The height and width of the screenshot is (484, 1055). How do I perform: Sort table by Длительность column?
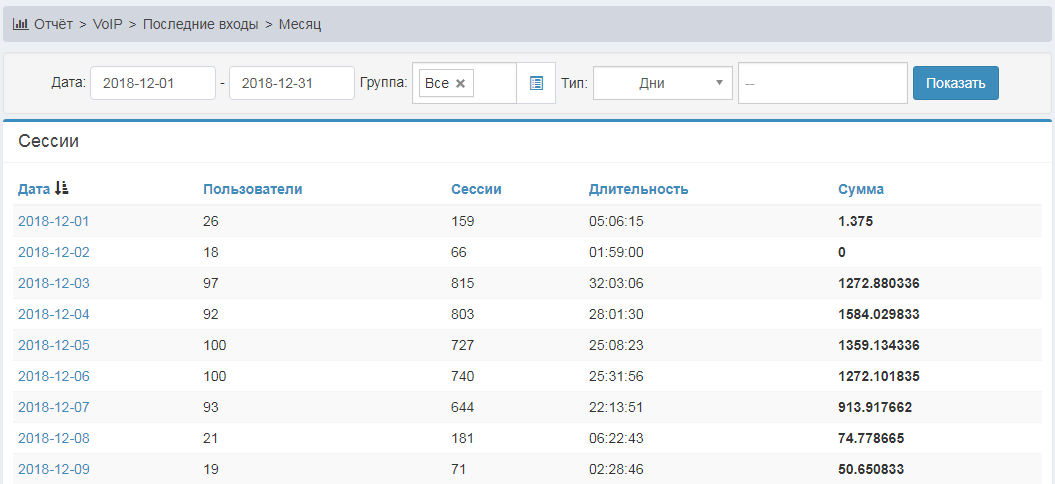(x=638, y=189)
